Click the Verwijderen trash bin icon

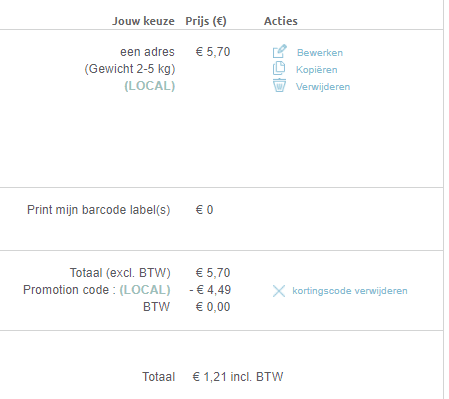[279, 85]
